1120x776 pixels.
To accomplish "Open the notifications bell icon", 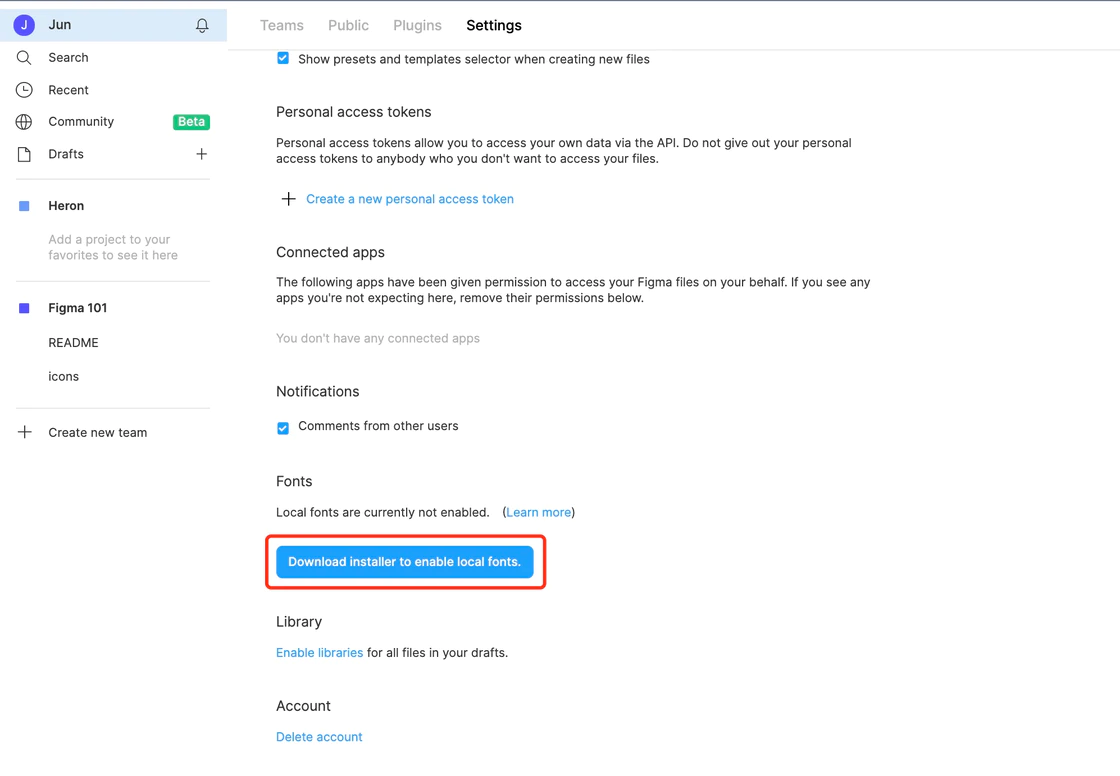I will [202, 26].
